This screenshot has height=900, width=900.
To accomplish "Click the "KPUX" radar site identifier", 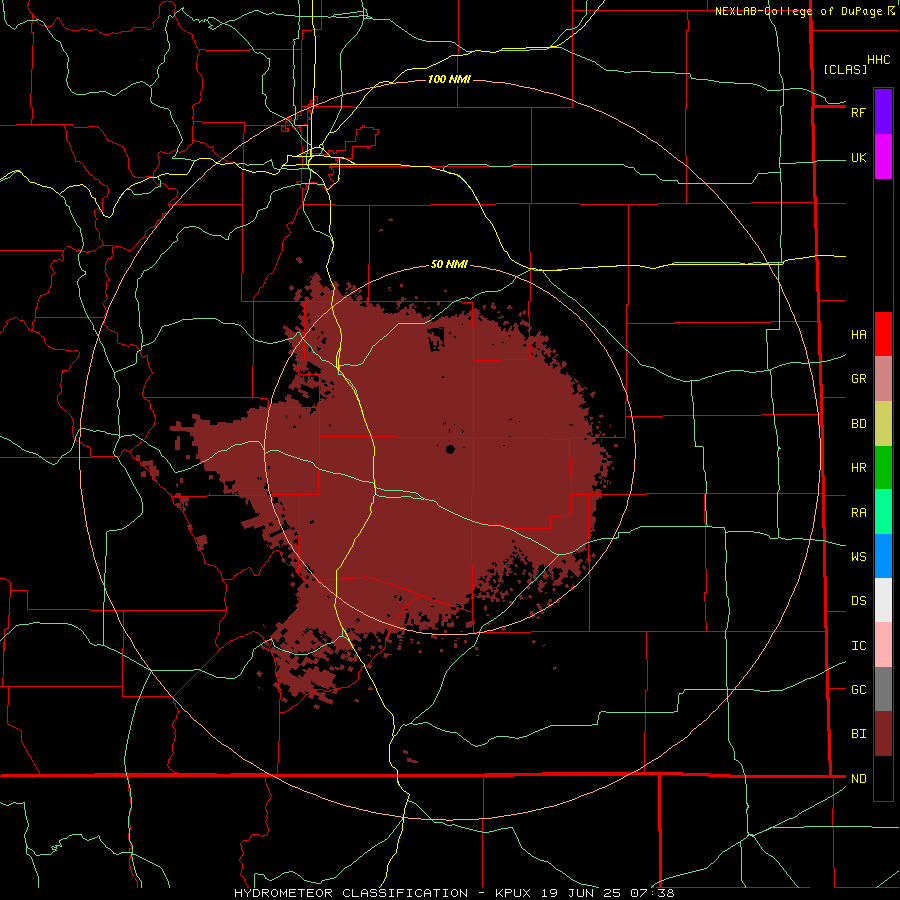I will coord(513,893).
